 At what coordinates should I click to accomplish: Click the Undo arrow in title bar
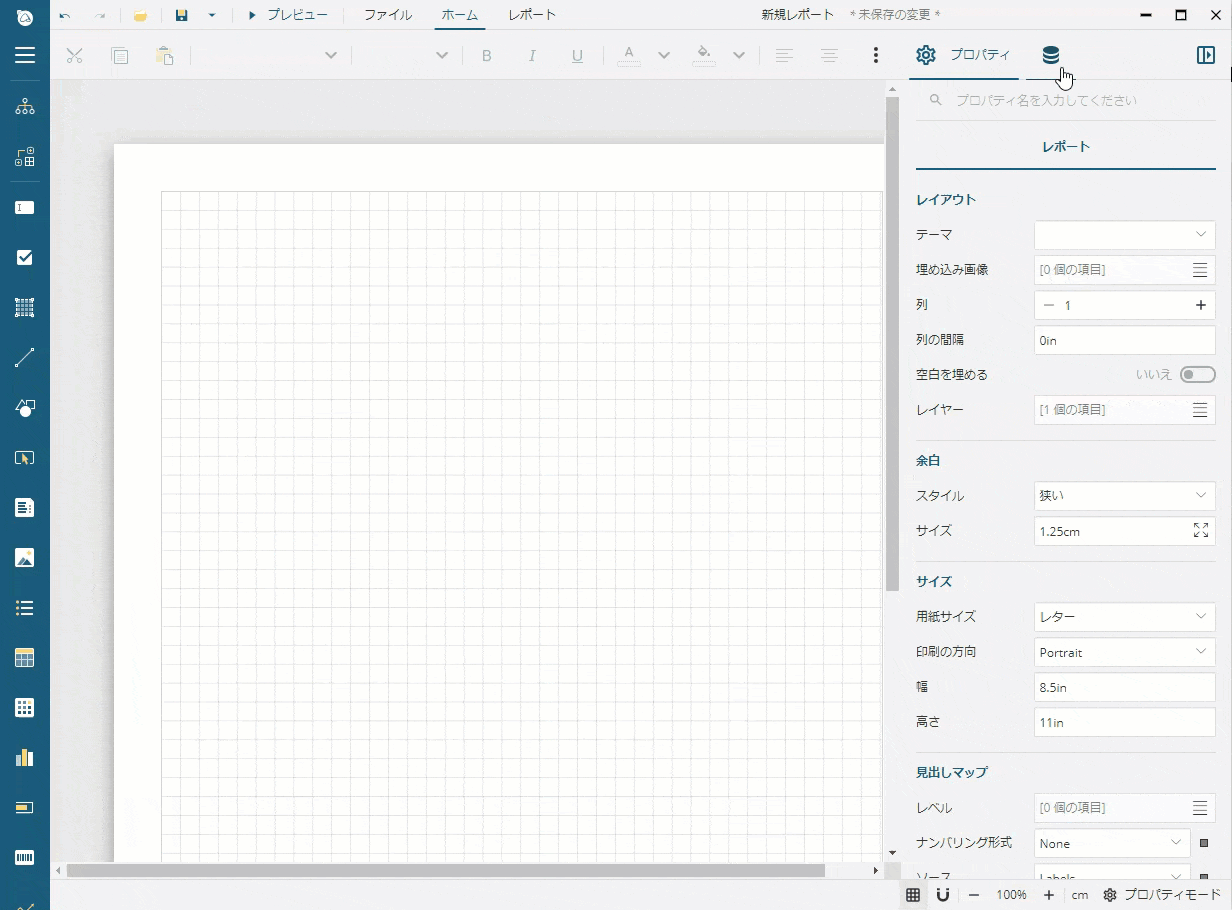pos(65,15)
